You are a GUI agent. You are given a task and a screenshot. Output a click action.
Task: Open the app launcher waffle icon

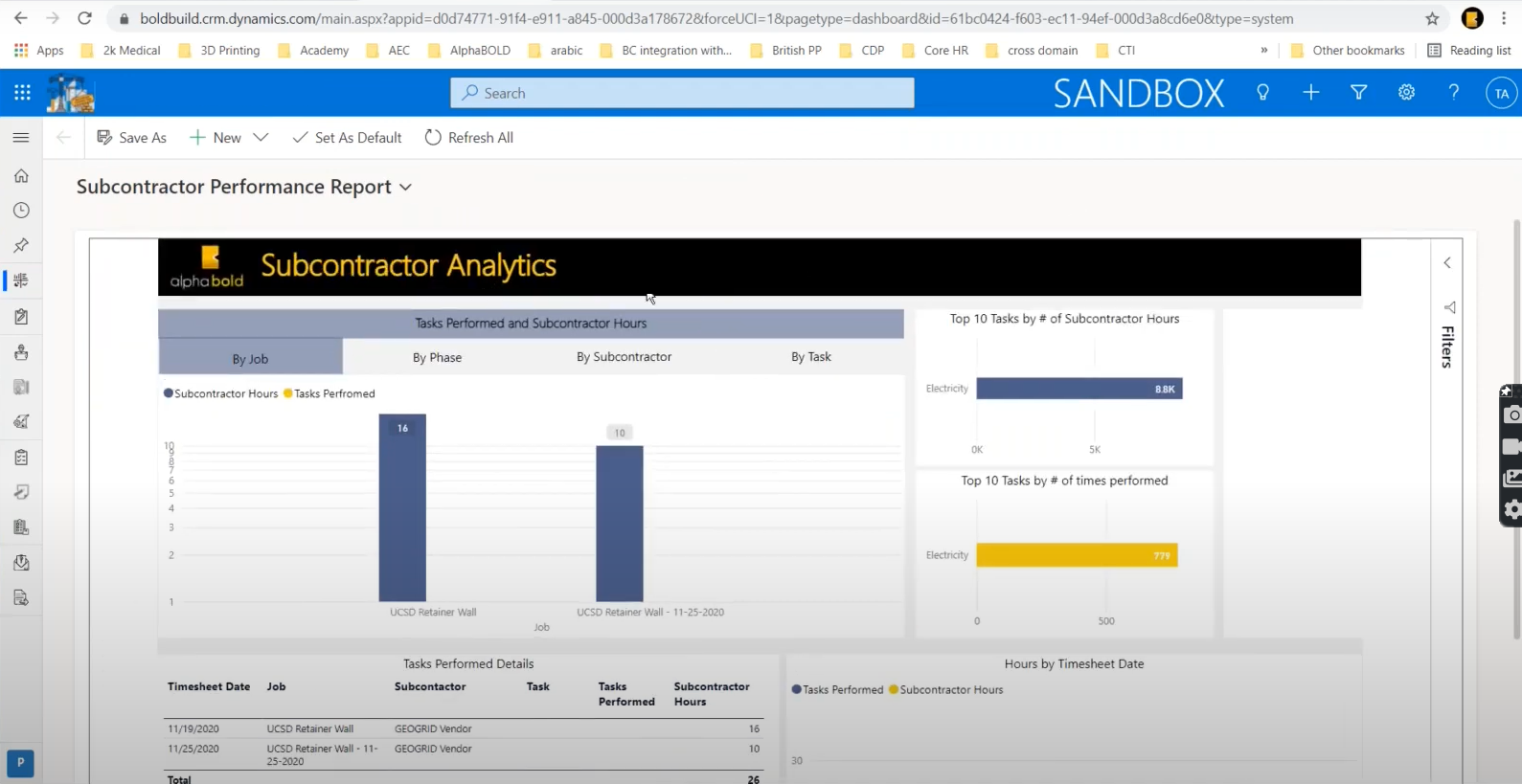(x=22, y=93)
